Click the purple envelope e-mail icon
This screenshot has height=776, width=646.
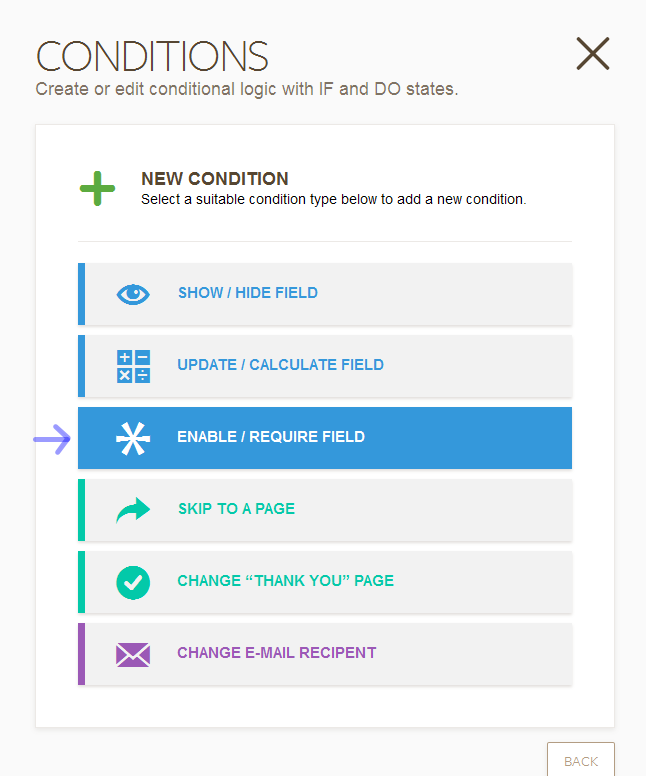[133, 654]
